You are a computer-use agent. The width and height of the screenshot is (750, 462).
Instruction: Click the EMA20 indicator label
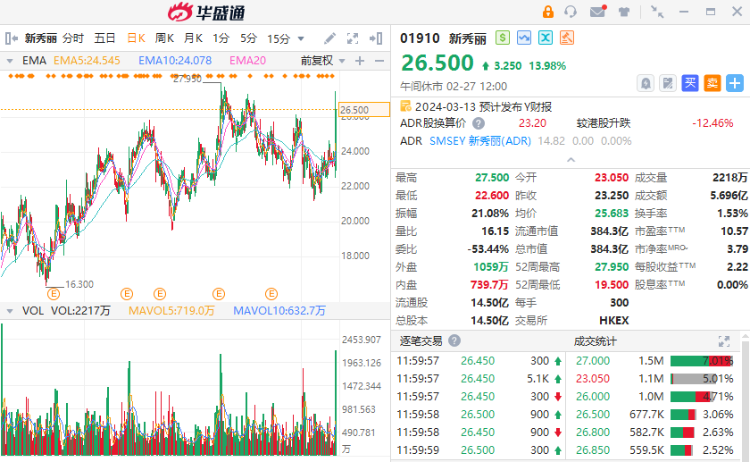[247, 61]
